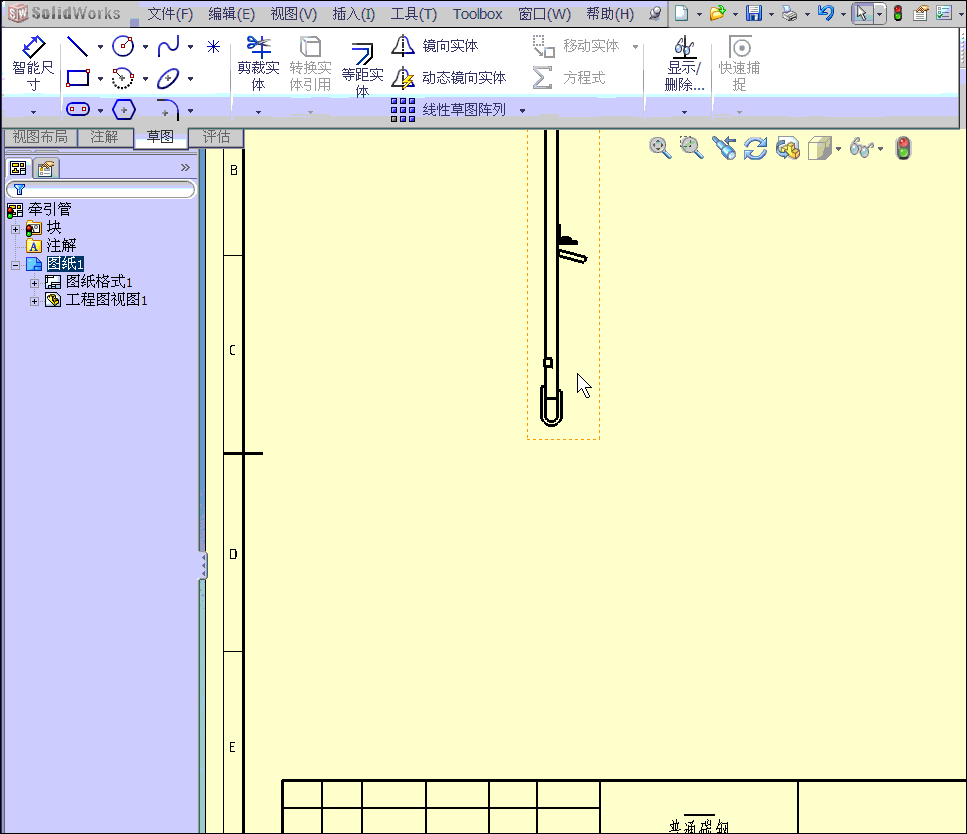This screenshot has width=967, height=834.
Task: Select the Point sketch tool
Action: pyautogui.click(x=213, y=47)
